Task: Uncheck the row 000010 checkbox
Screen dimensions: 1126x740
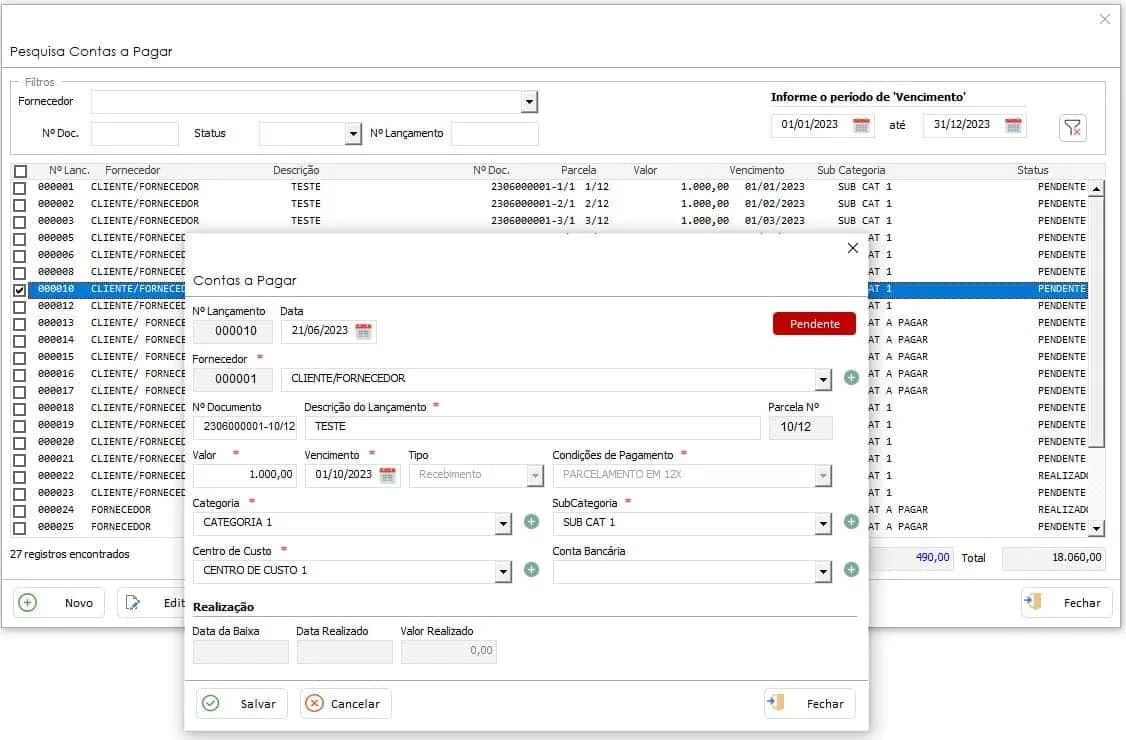Action: click(x=20, y=290)
